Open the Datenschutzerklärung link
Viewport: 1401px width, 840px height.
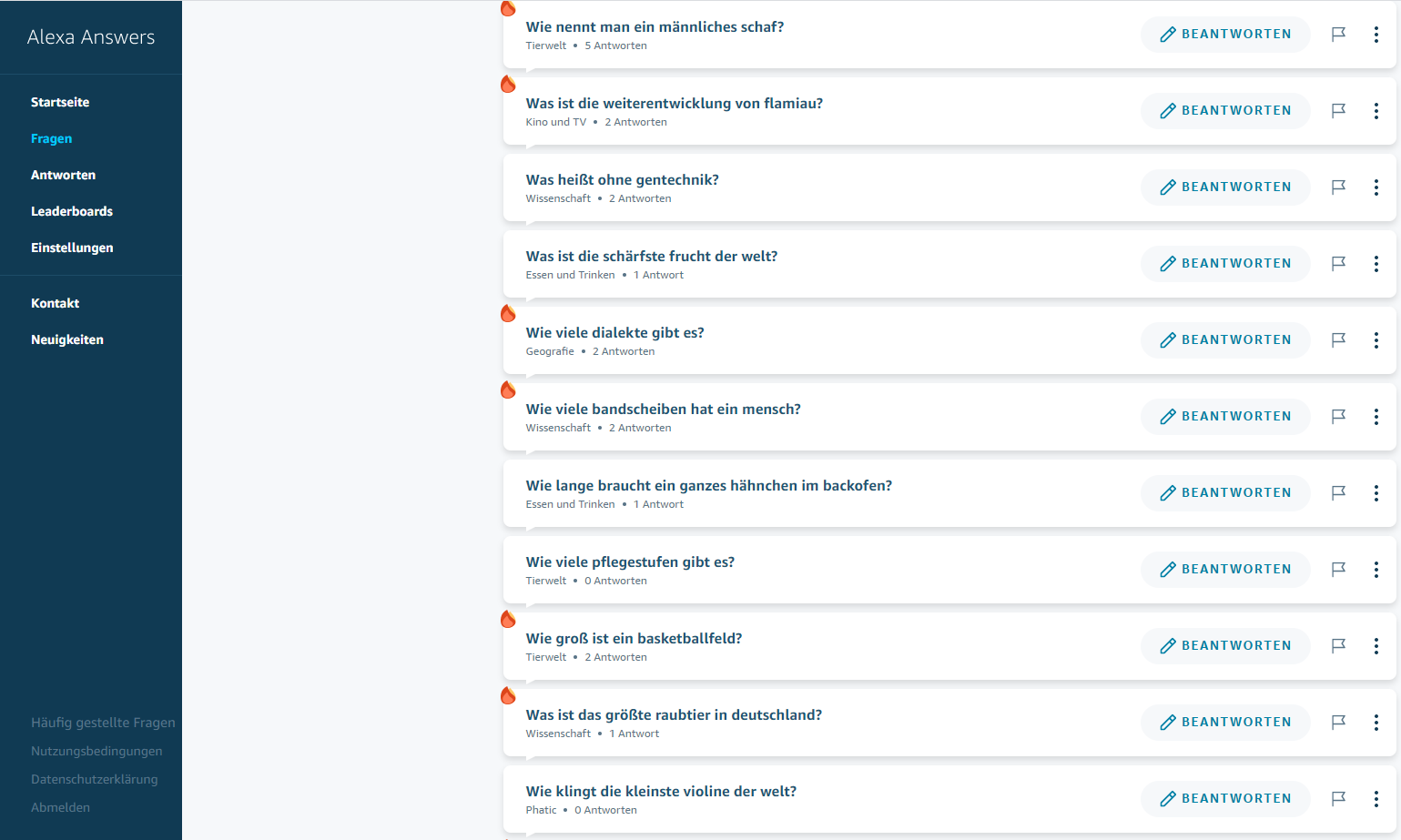[x=94, y=779]
